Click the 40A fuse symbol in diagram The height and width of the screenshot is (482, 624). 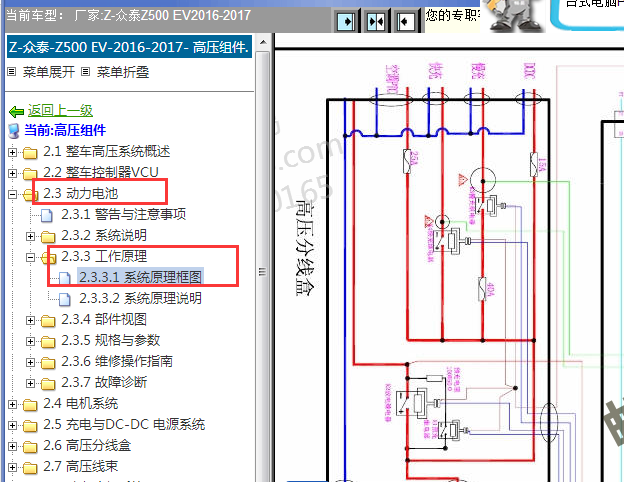coord(482,289)
